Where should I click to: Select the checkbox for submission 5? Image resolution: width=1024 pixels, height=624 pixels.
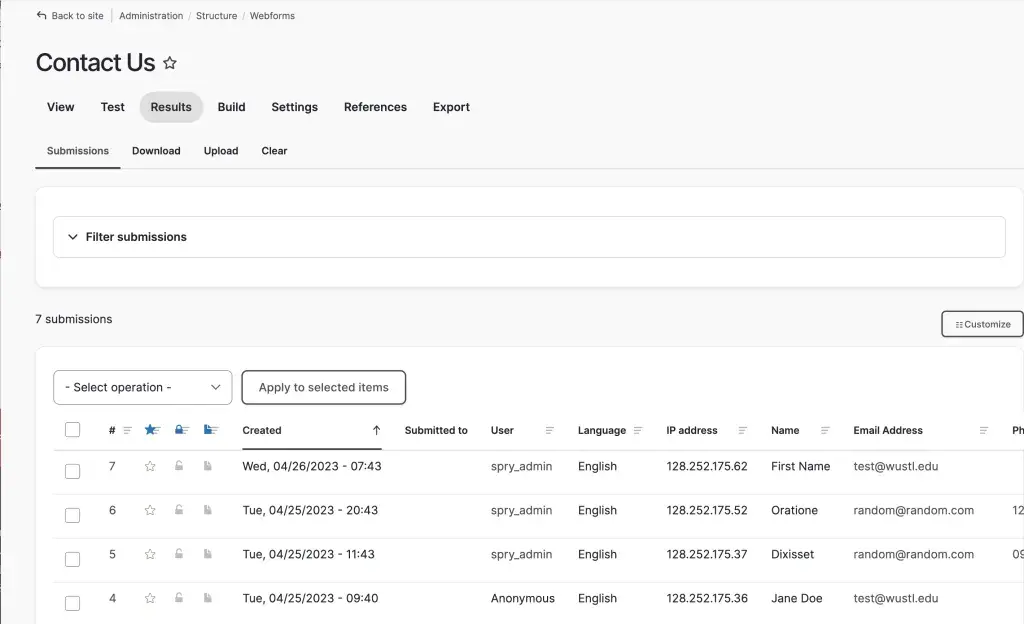[x=72, y=559]
